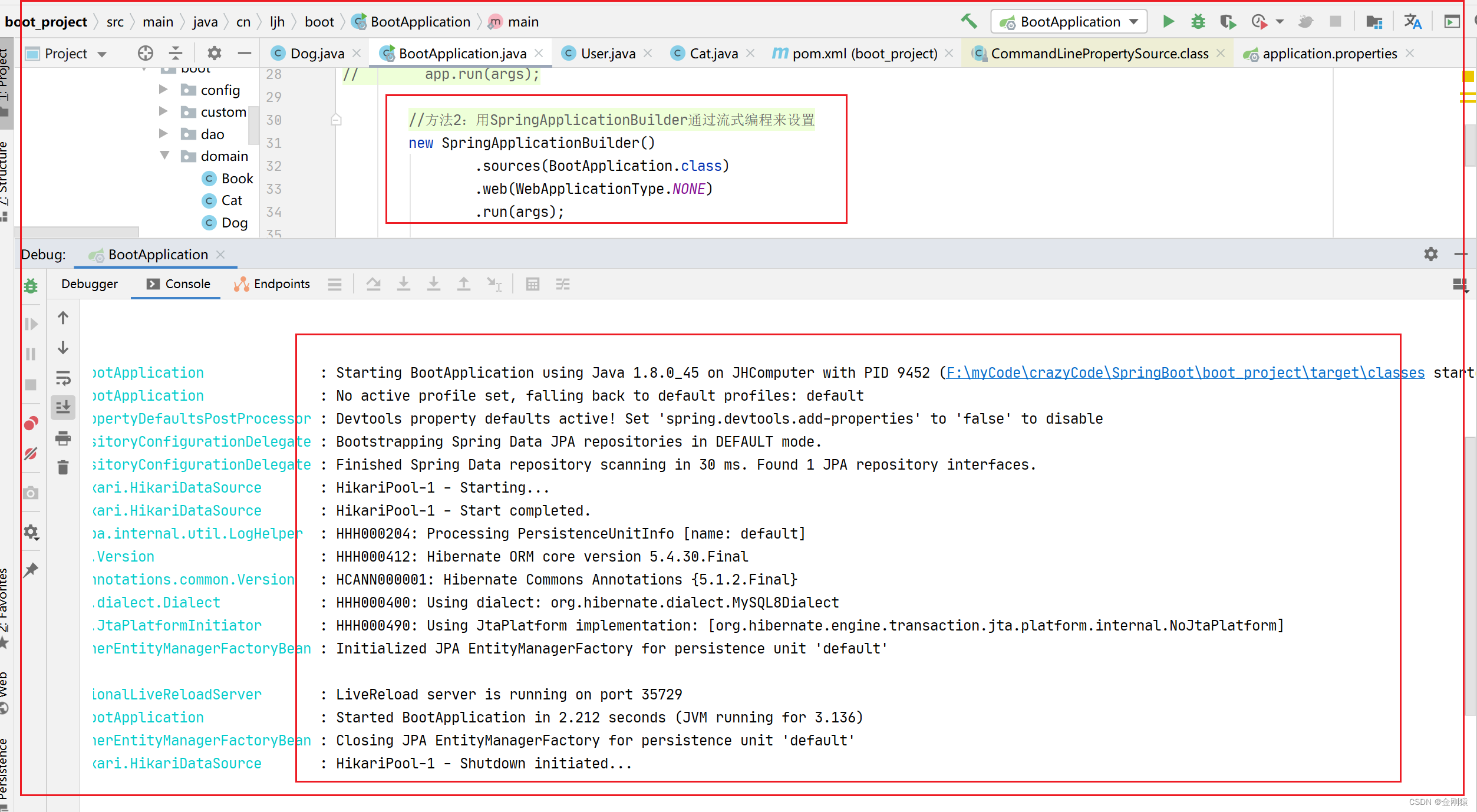
Task: Expand the config folder
Action: tap(163, 90)
